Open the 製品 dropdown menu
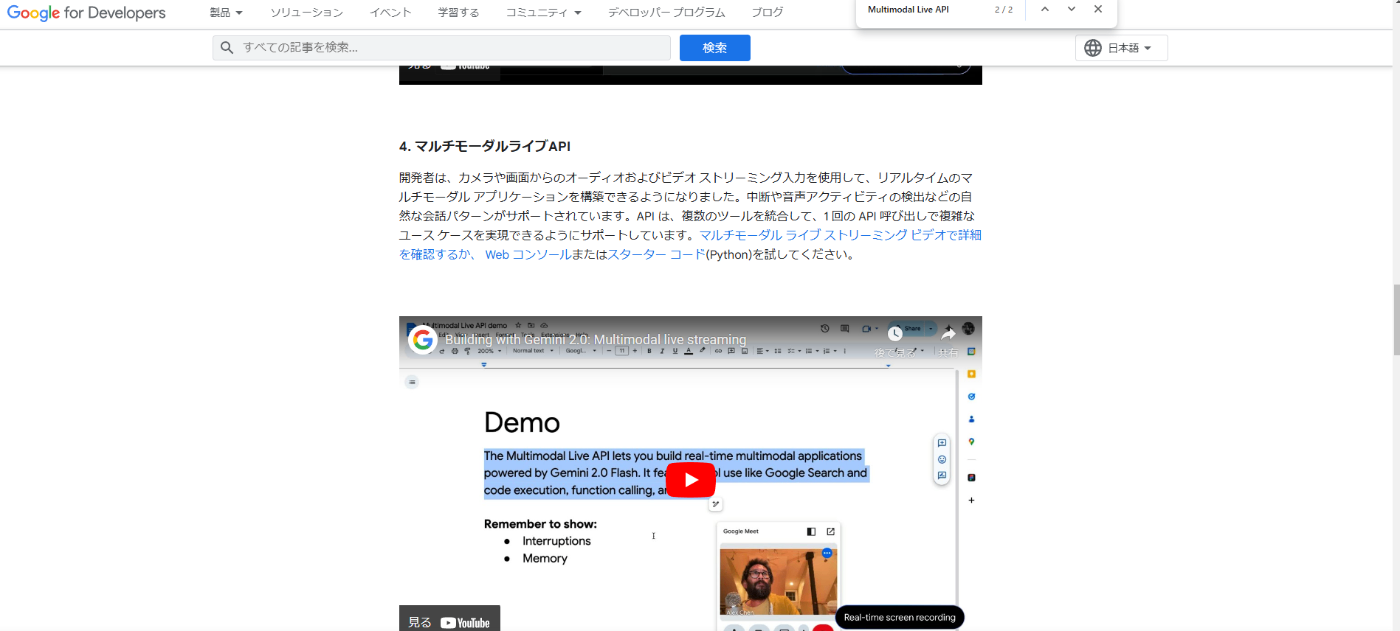Viewport: 1400px width, 631px height. coord(226,13)
